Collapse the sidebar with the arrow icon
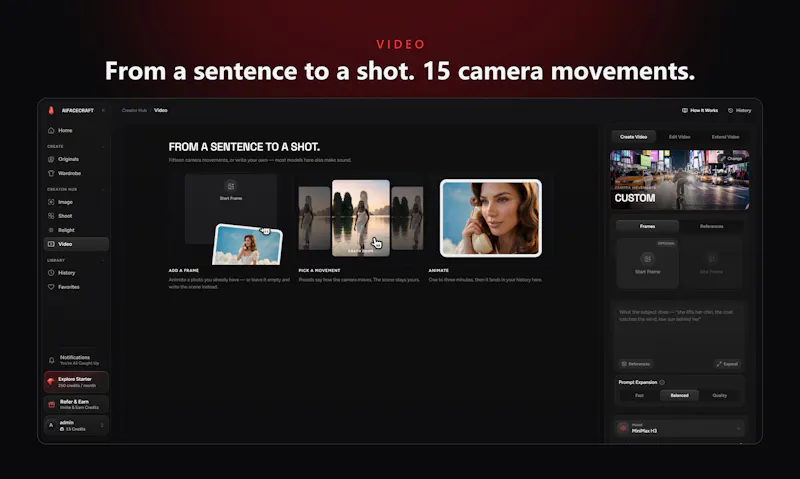 [x=103, y=110]
